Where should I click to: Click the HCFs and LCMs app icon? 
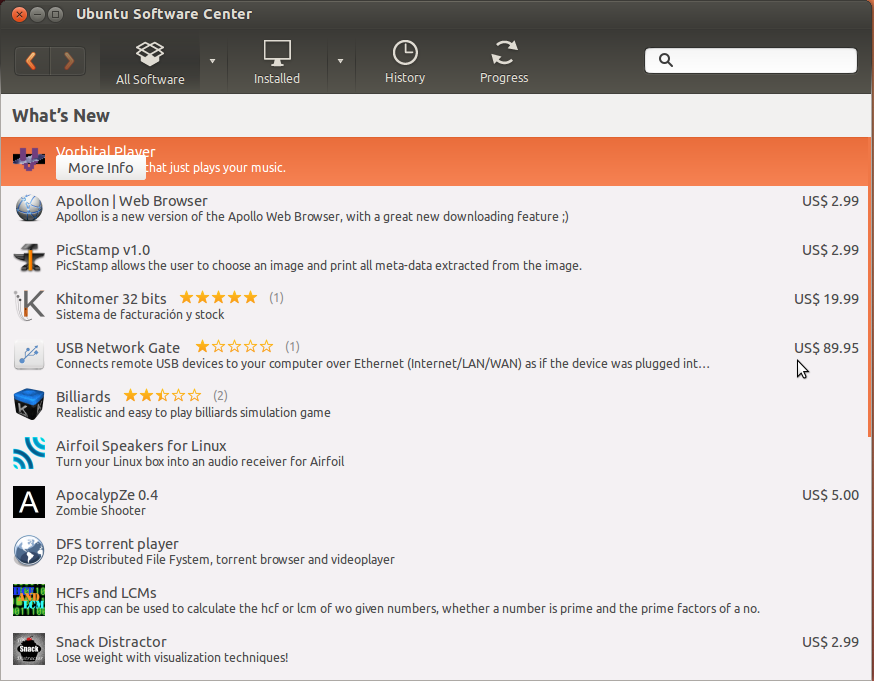29,600
